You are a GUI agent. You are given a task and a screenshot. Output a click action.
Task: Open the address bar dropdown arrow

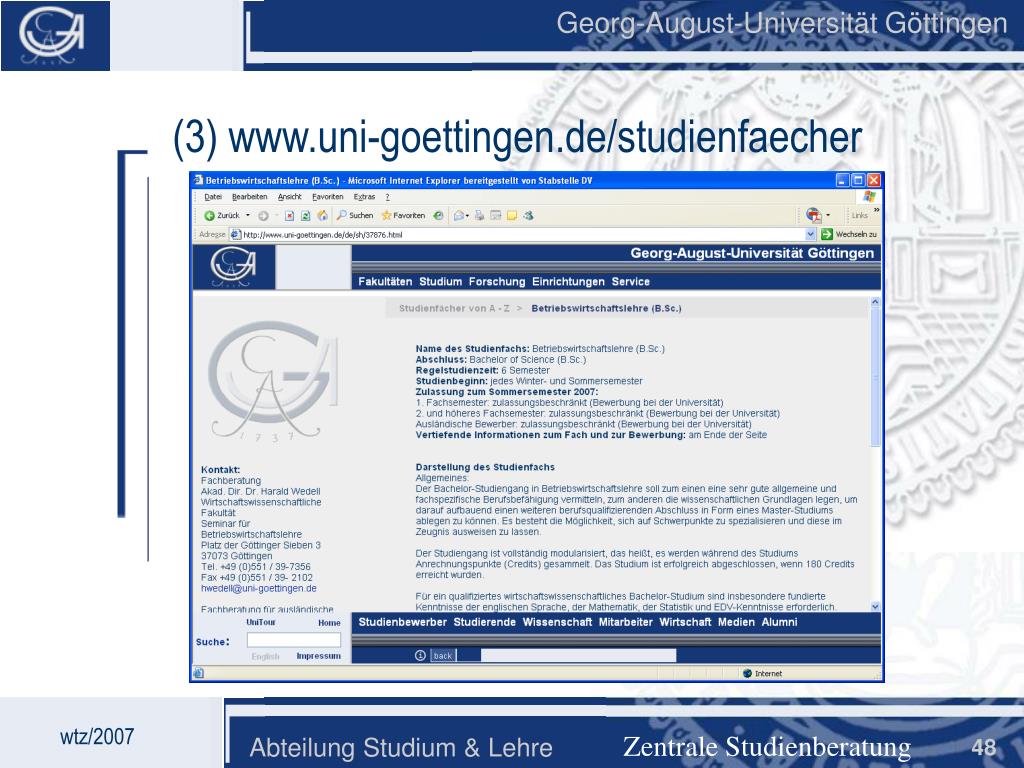[x=810, y=234]
